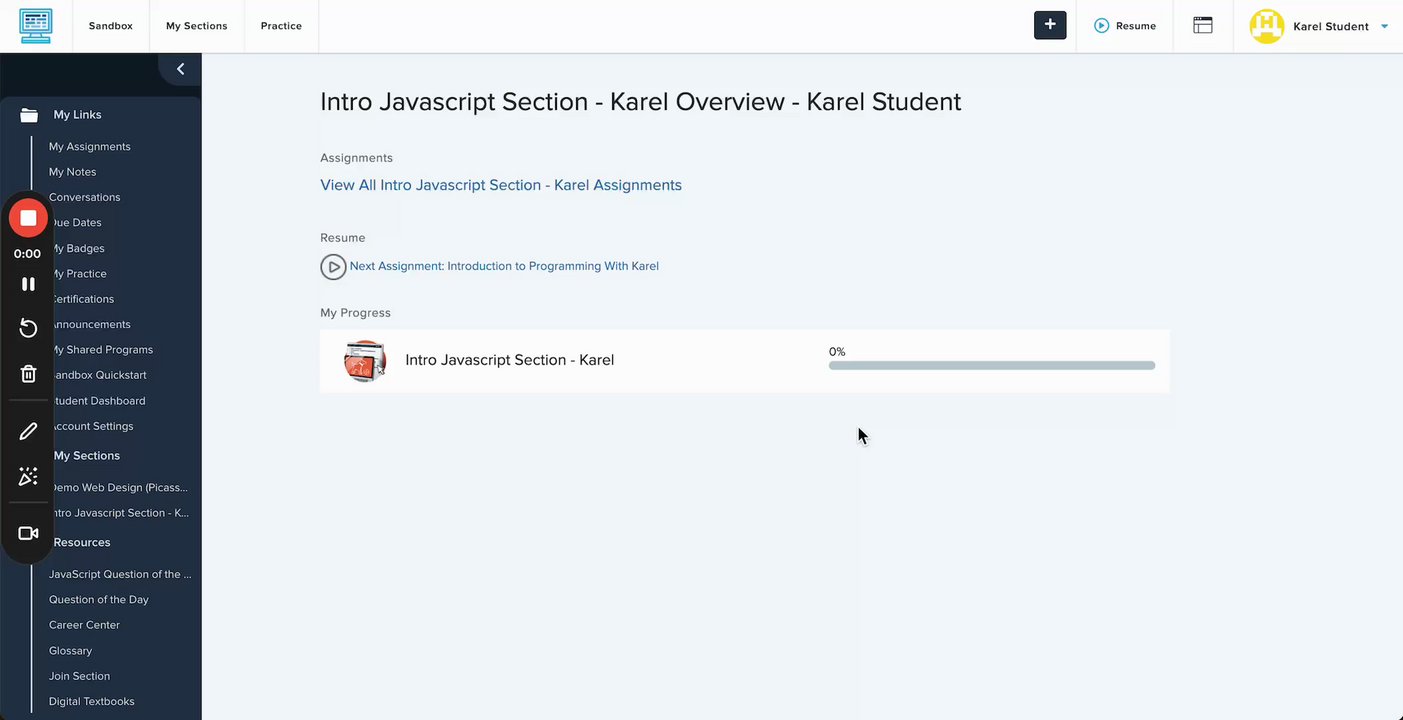Open View All Intro Javascript Section assignments link
The width and height of the screenshot is (1403, 720).
pyautogui.click(x=501, y=185)
